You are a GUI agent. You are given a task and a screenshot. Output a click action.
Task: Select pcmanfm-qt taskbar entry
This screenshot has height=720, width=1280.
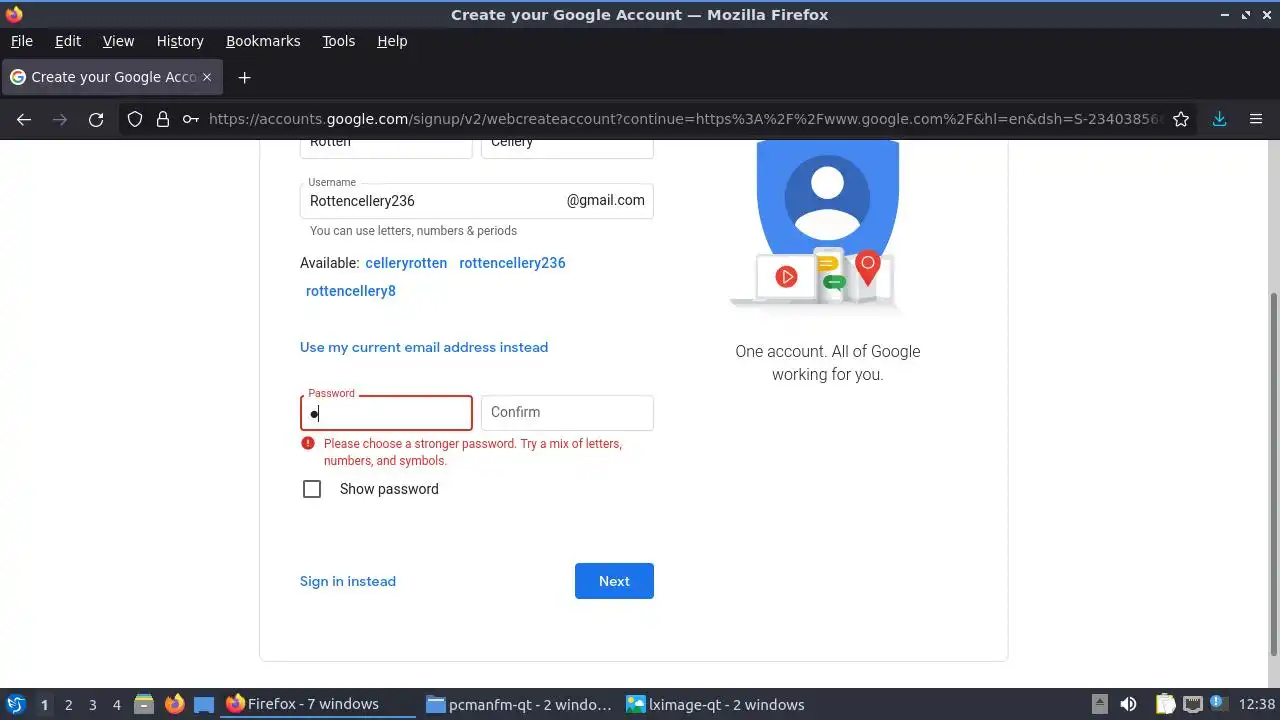point(519,704)
